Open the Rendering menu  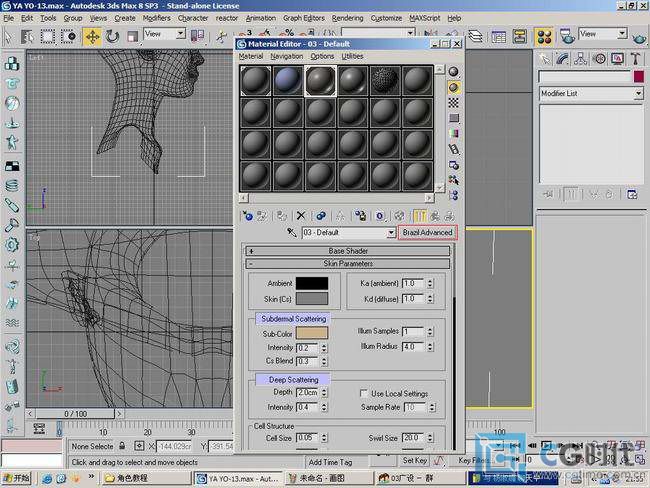pyautogui.click(x=347, y=18)
